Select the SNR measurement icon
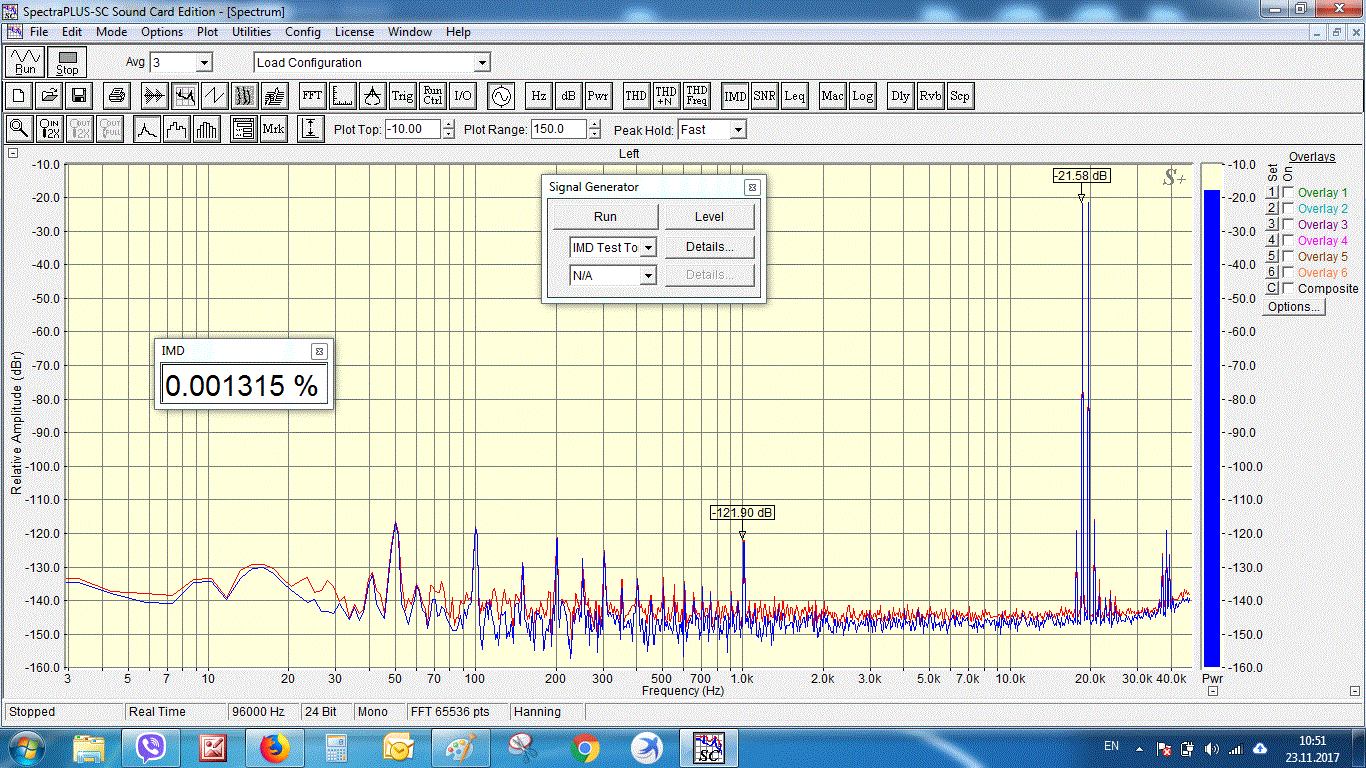This screenshot has width=1366, height=768. coord(765,96)
